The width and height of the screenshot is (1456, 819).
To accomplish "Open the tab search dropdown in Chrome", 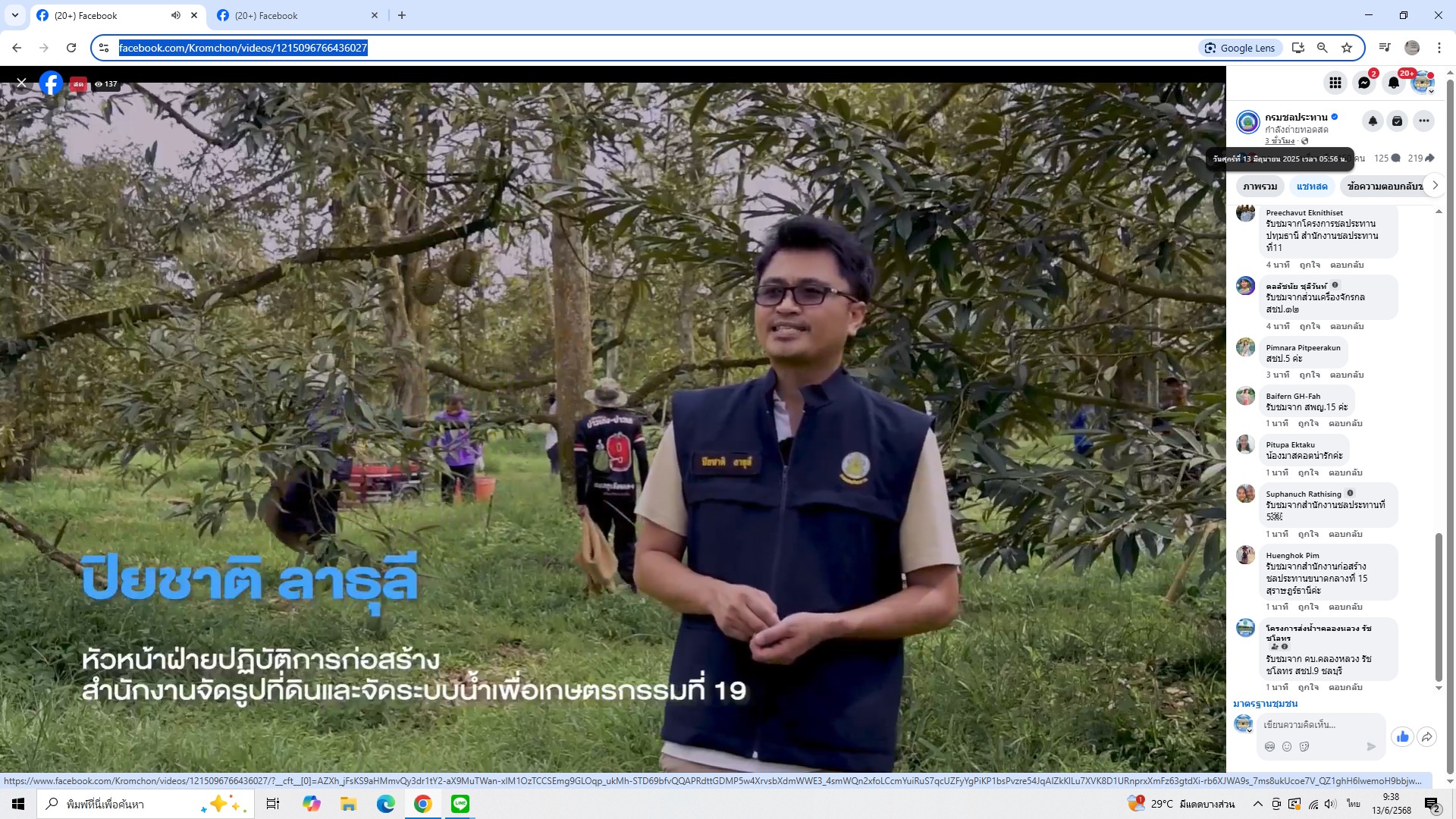I will [x=15, y=15].
